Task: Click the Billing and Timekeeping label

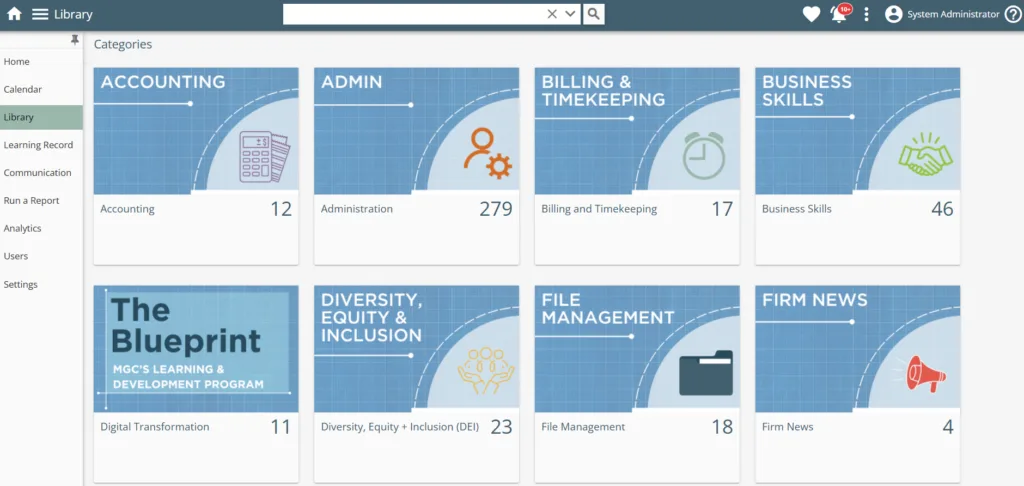Action: pyautogui.click(x=599, y=209)
